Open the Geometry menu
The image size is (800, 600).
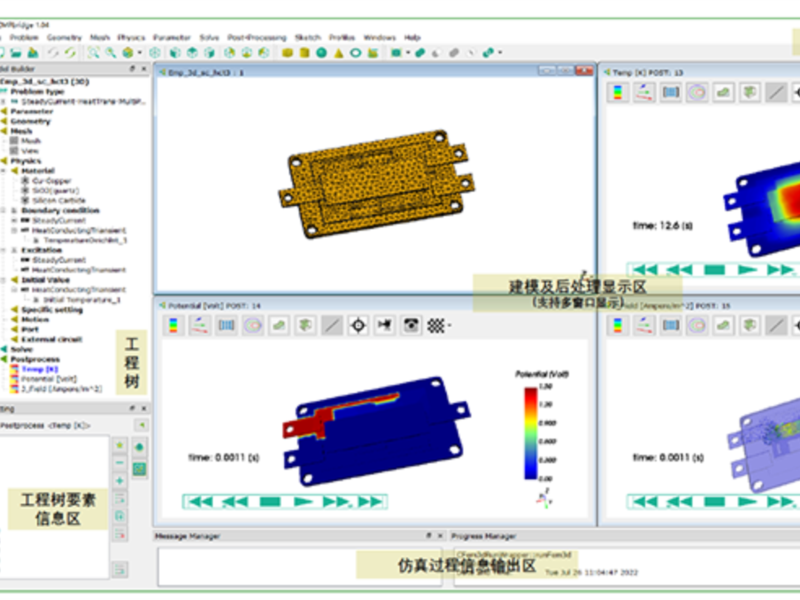click(x=64, y=37)
